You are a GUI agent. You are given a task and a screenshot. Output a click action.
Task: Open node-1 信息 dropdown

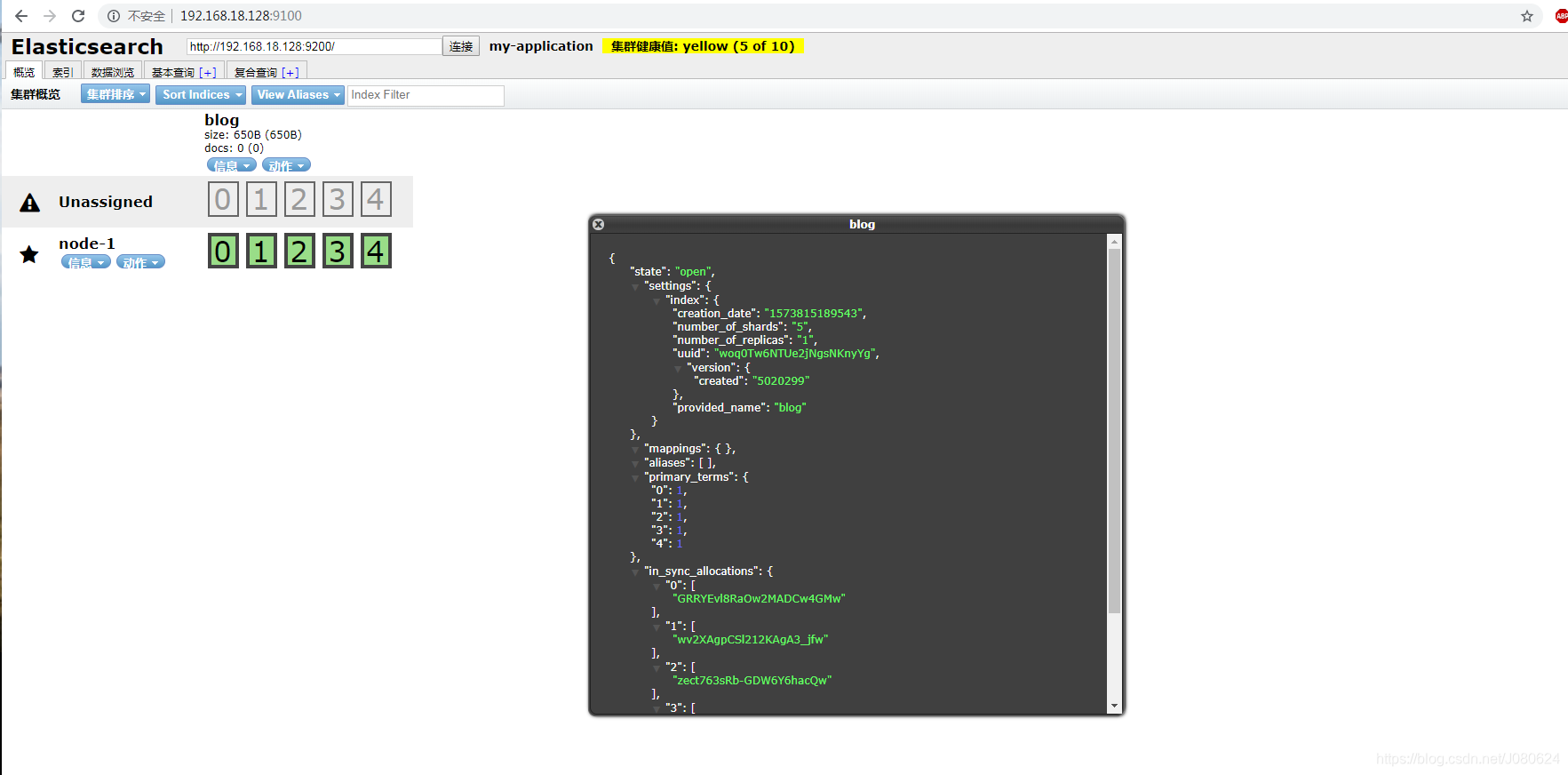pyautogui.click(x=86, y=262)
